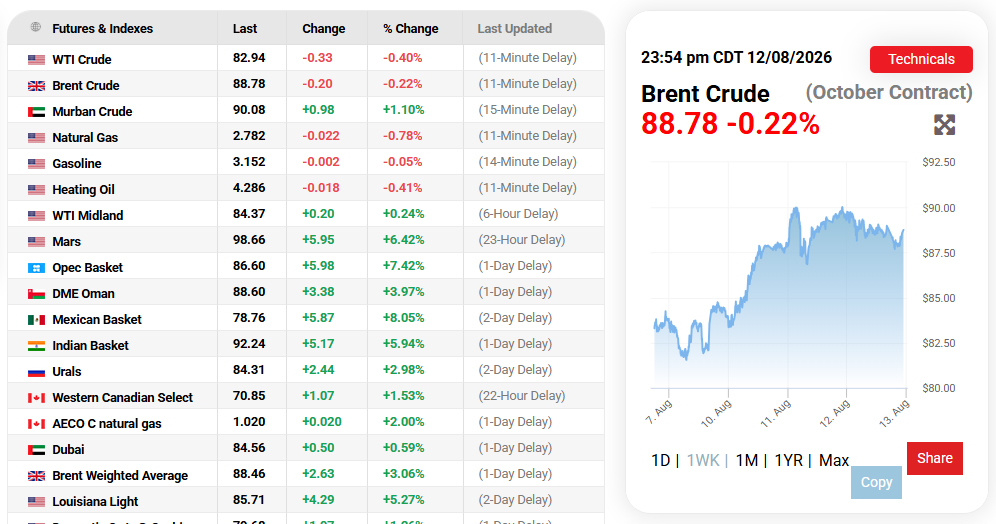This screenshot has width=996, height=524.
Task: Click the red Share button
Action: click(934, 459)
